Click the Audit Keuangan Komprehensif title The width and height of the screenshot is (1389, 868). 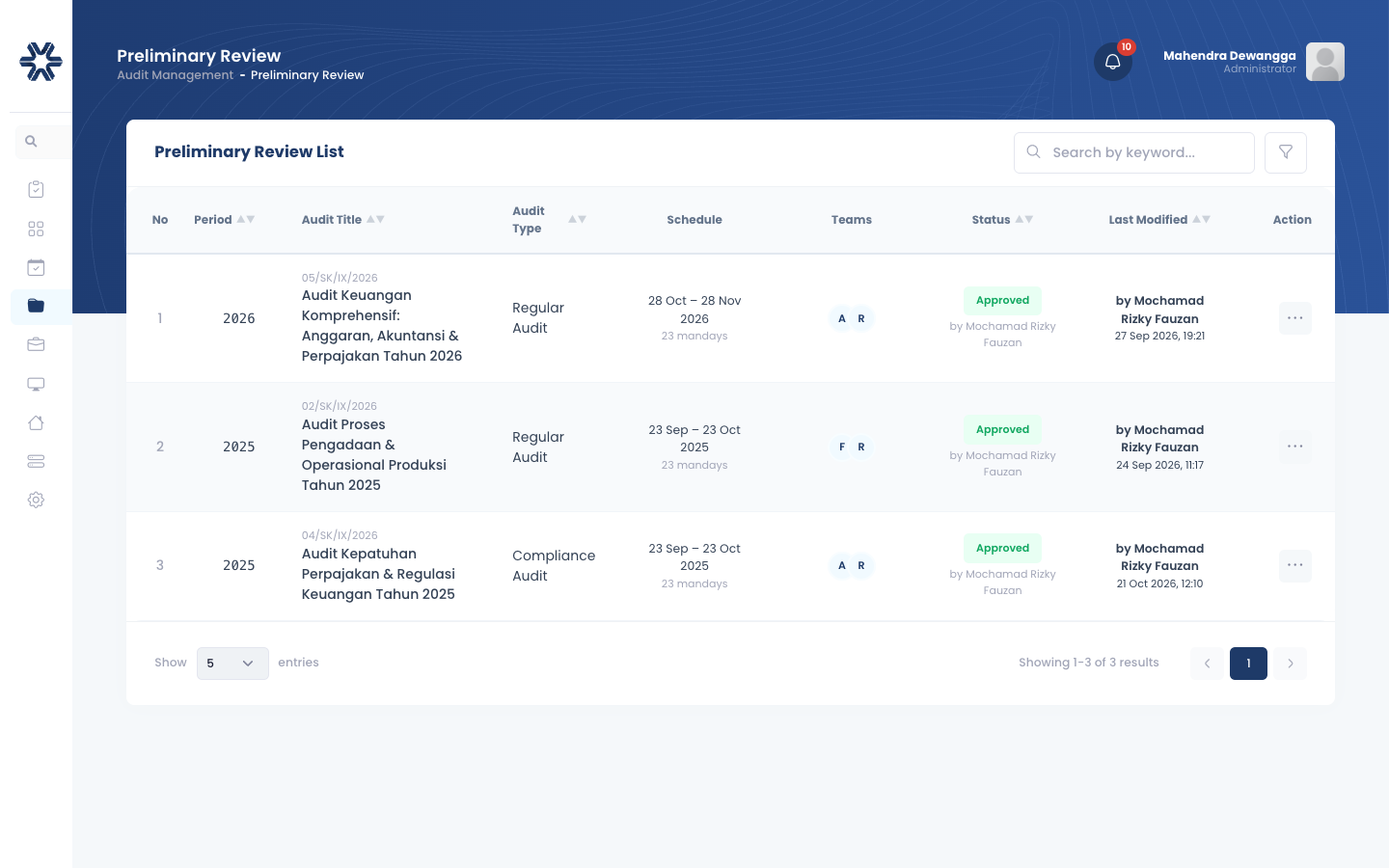[382, 326]
